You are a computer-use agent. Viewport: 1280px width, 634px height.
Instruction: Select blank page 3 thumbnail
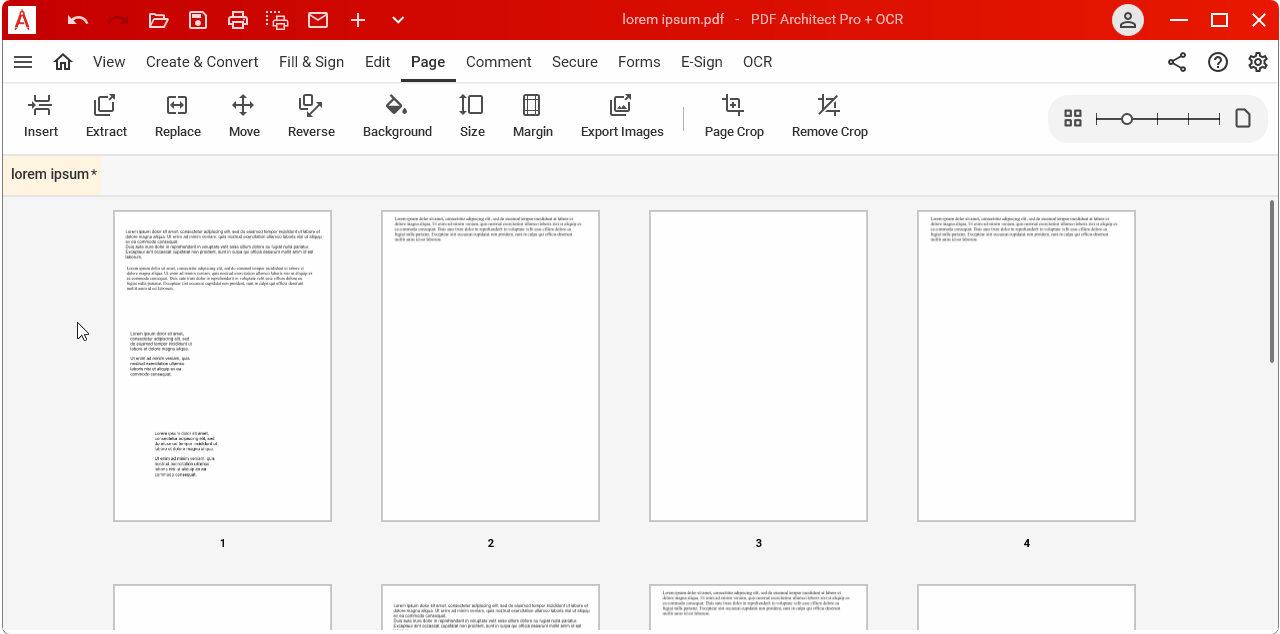[x=758, y=366]
